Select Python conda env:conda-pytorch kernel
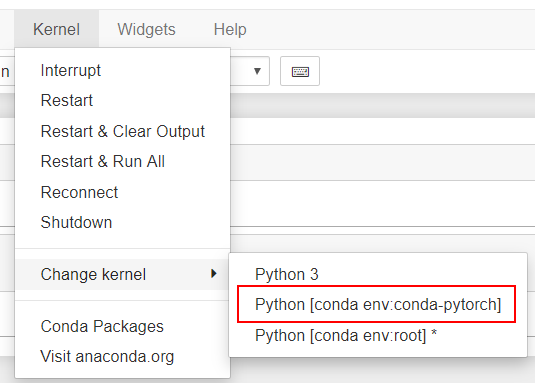The width and height of the screenshot is (535, 383). pos(378,304)
